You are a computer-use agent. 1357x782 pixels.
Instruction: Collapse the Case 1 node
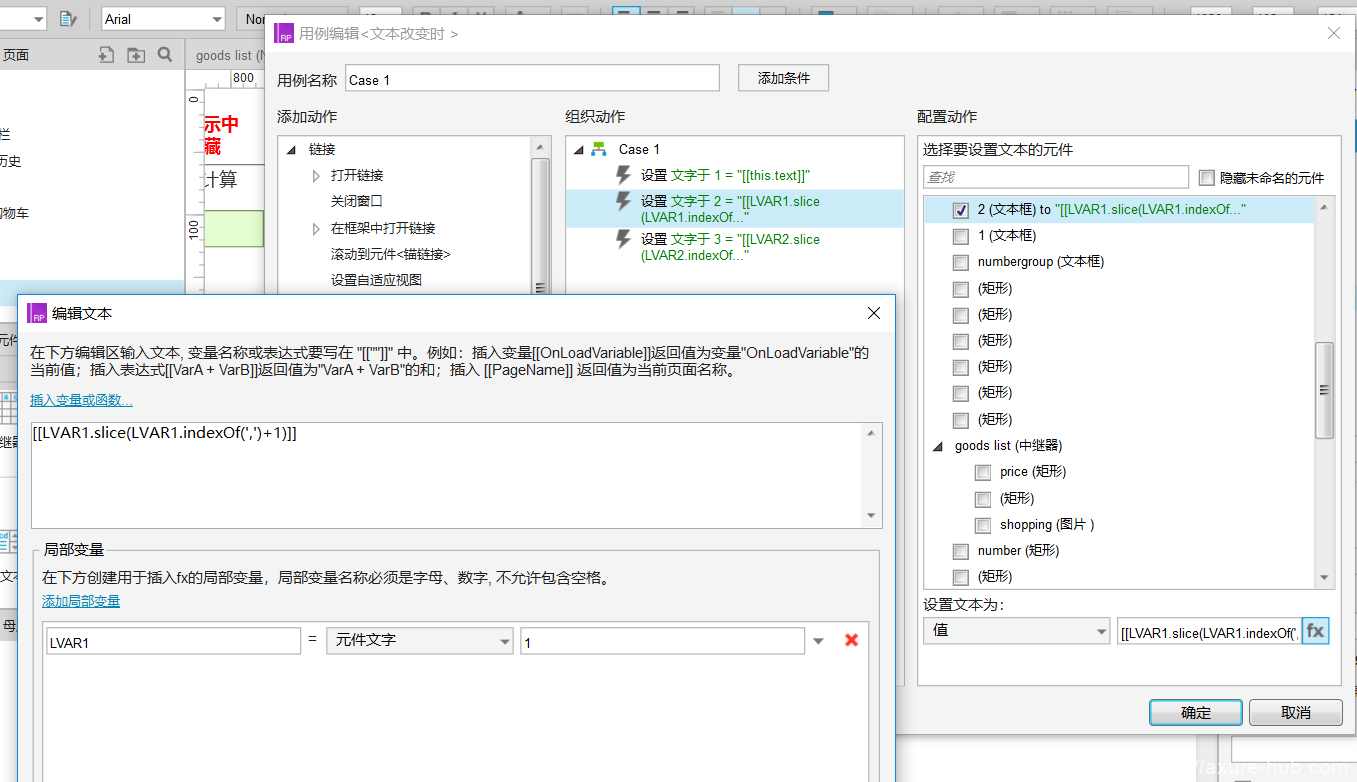click(x=578, y=150)
